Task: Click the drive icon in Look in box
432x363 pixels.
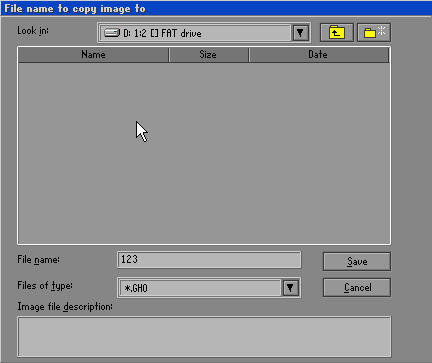Action: tap(112, 33)
